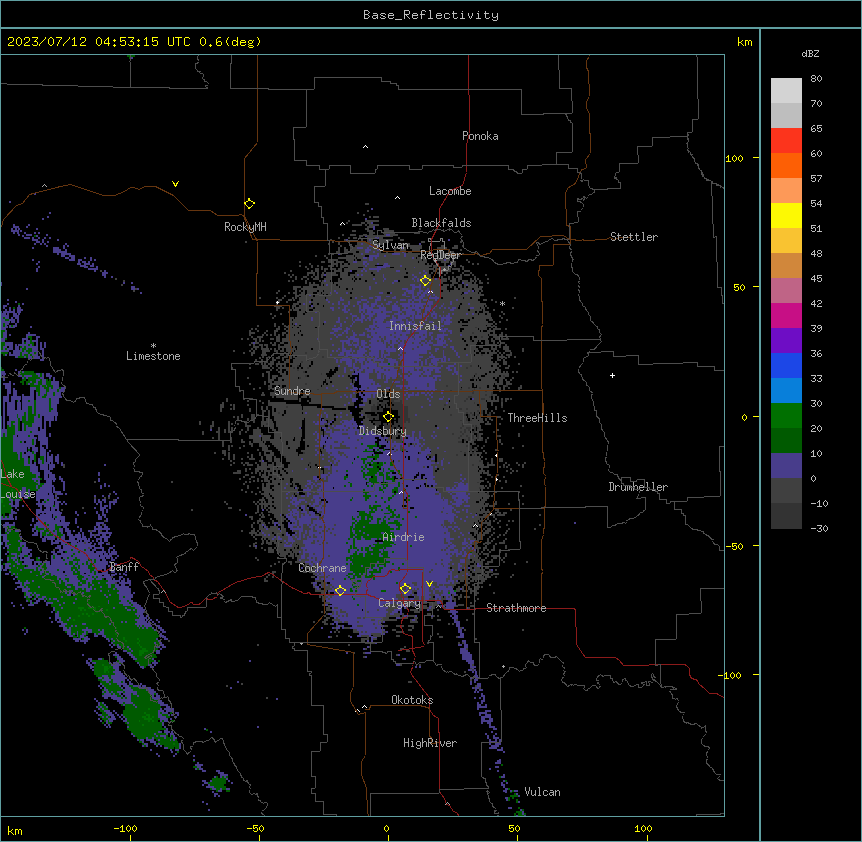Click the Sylvan label
The width and height of the screenshot is (862, 842).
tap(390, 245)
